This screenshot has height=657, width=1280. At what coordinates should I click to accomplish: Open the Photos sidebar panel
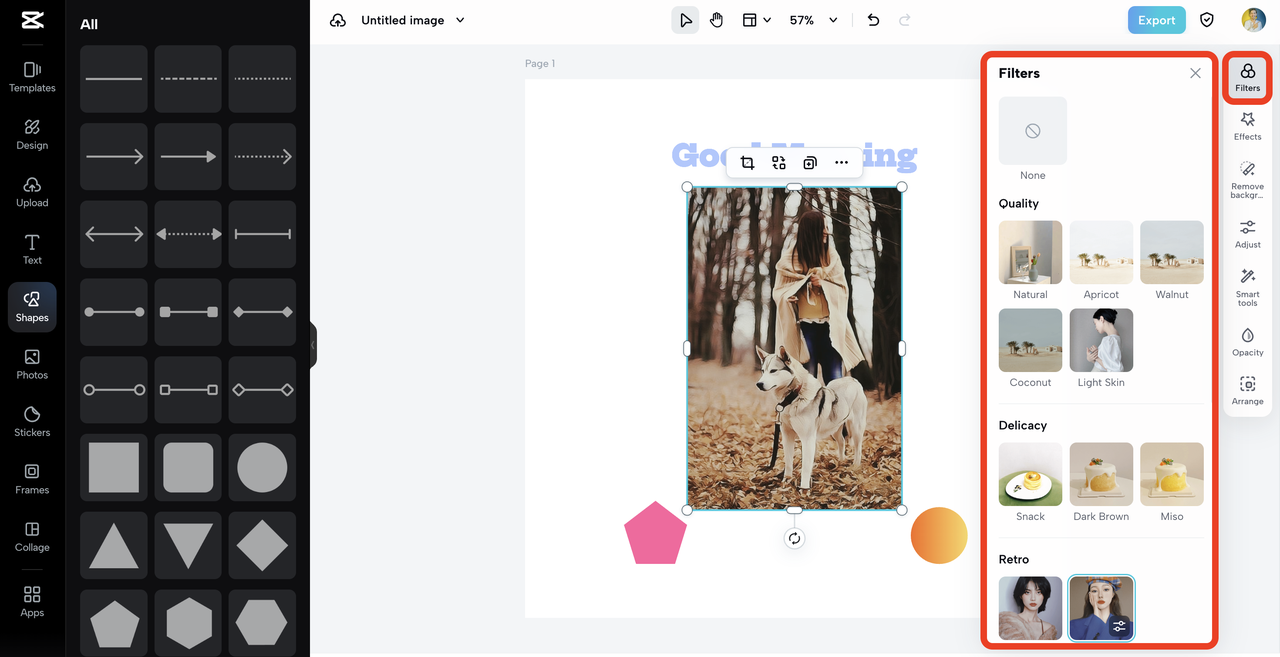(32, 364)
